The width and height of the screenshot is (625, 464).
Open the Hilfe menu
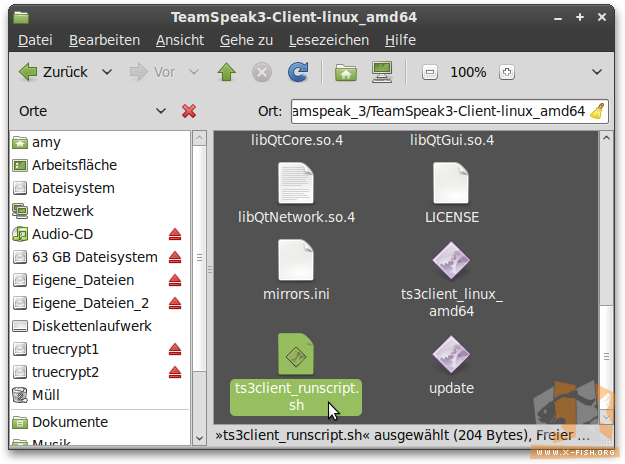coord(400,40)
